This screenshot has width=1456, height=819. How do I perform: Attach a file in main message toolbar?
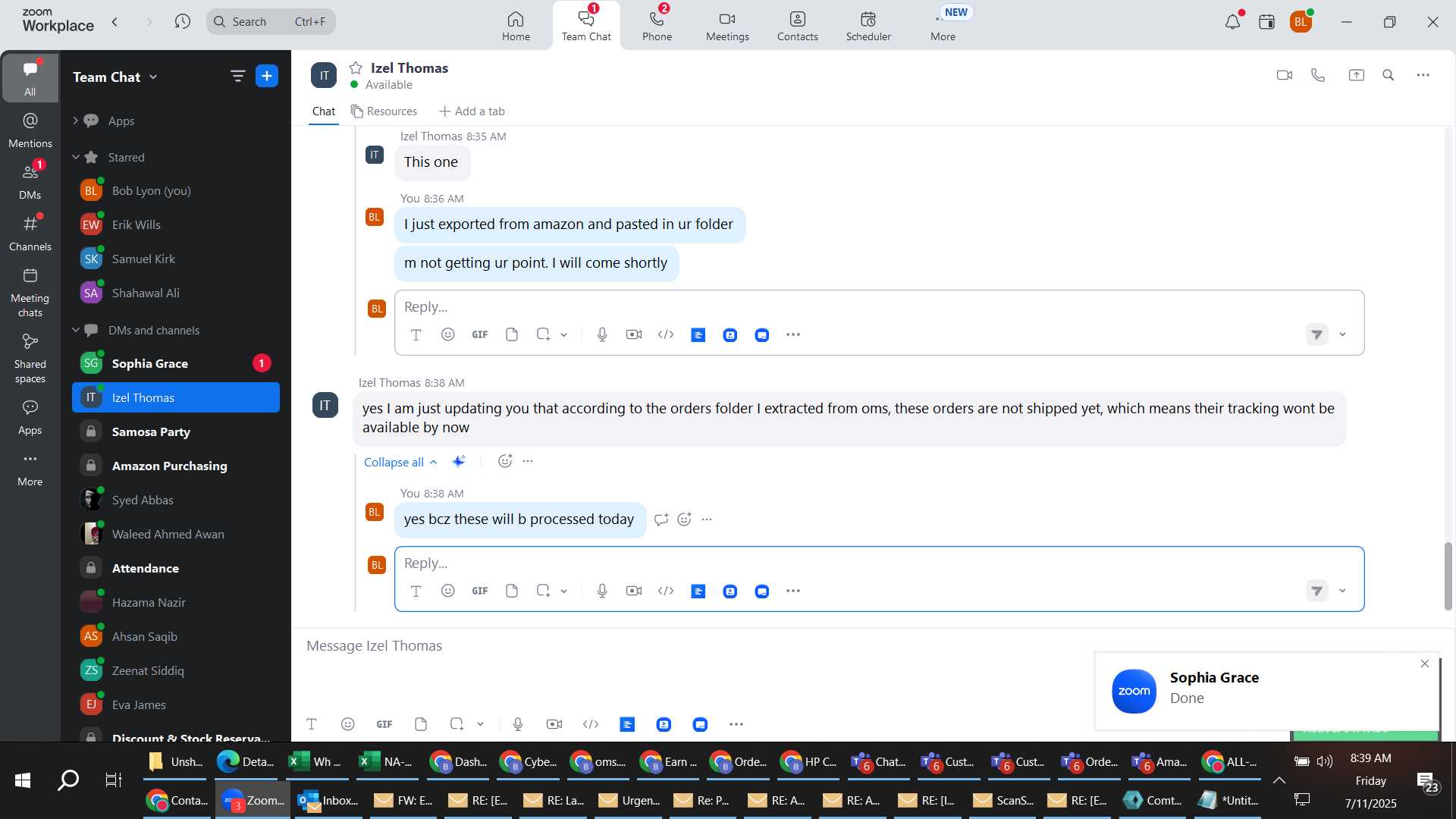421,724
